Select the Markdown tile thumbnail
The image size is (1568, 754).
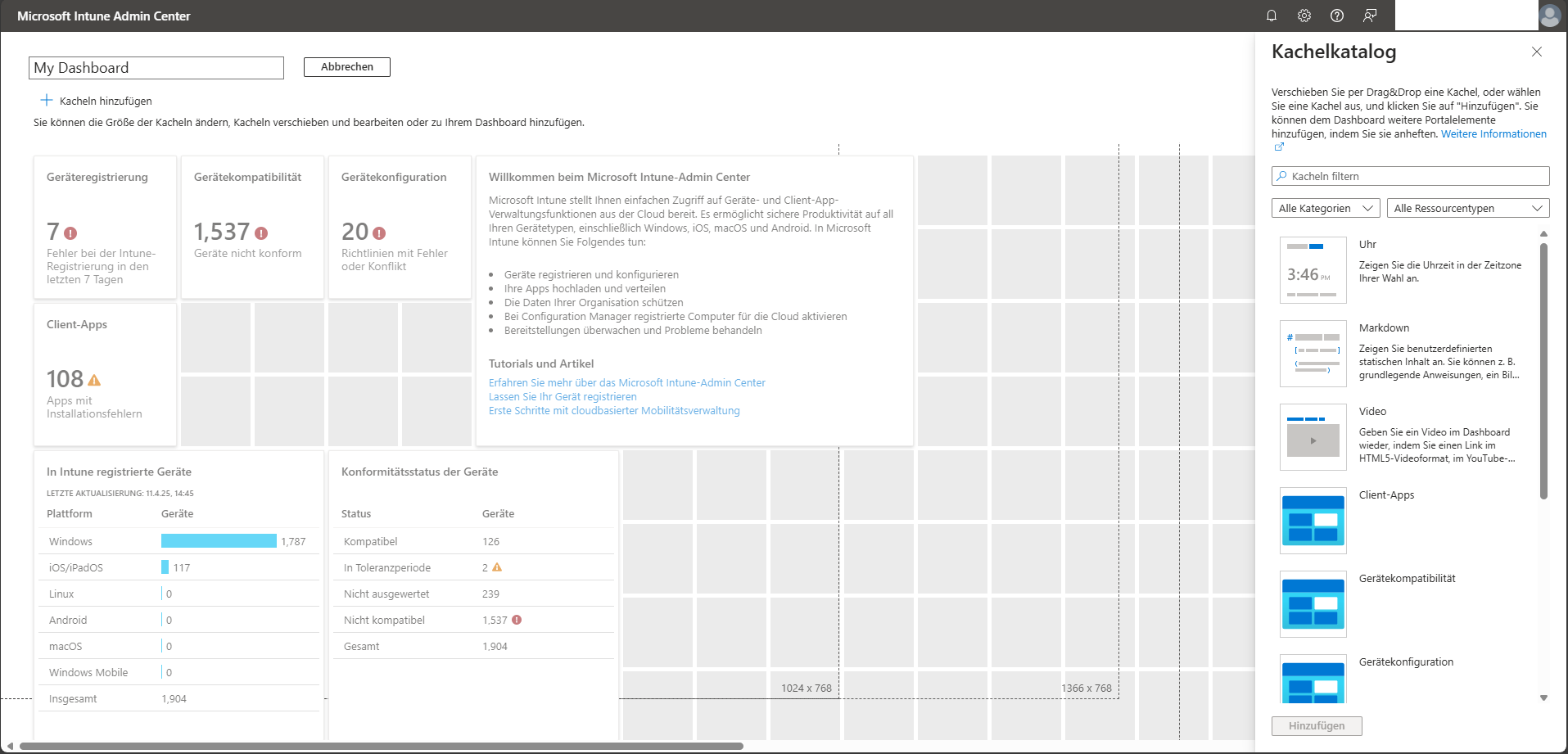coord(1313,354)
